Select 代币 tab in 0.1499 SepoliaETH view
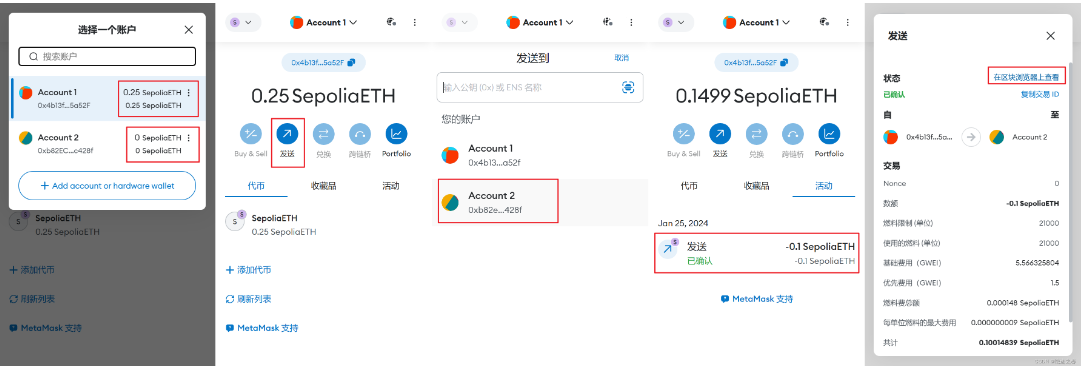The image size is (1088, 366). tap(689, 186)
